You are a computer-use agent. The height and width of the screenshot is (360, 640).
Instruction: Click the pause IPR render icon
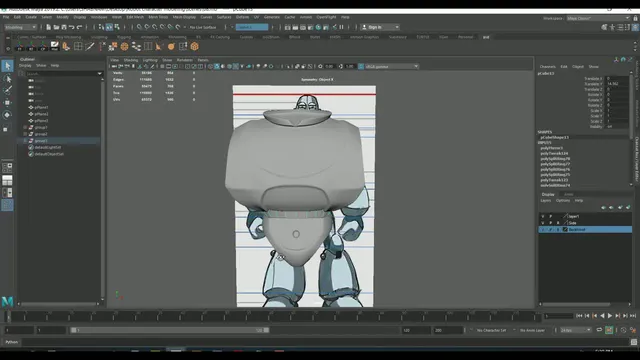pos(341,27)
